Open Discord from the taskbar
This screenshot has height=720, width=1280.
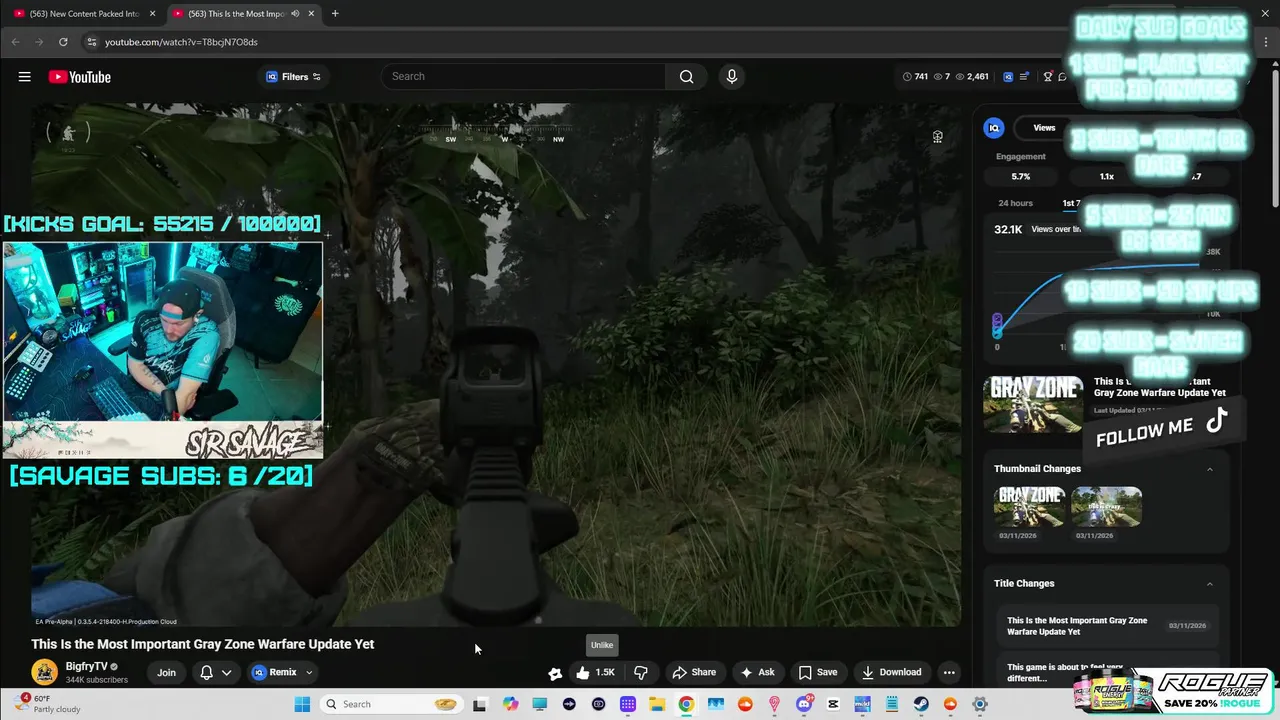pos(803,704)
